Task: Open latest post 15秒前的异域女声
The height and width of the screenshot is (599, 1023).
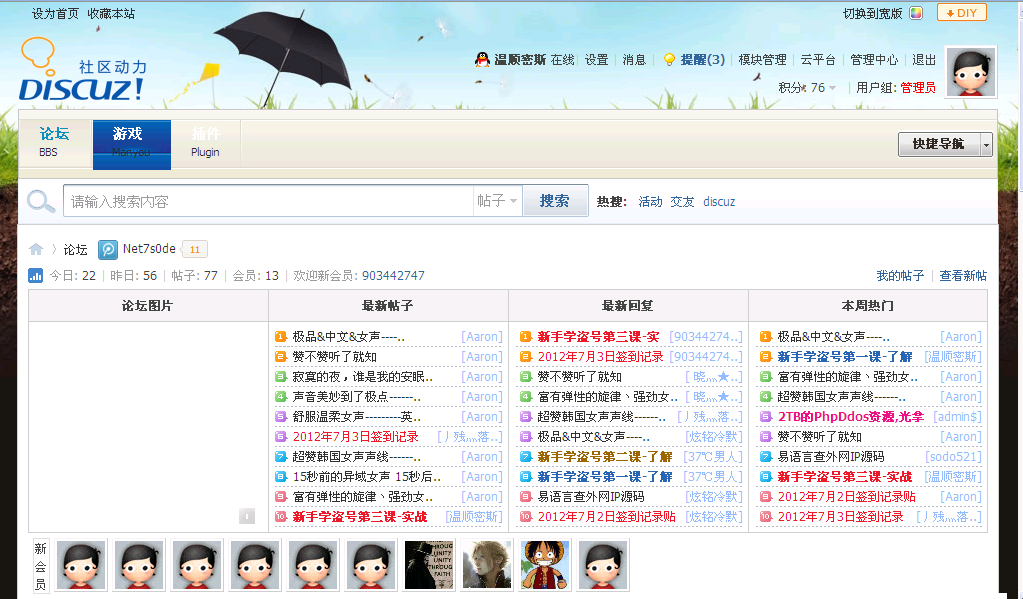Action: 367,477
